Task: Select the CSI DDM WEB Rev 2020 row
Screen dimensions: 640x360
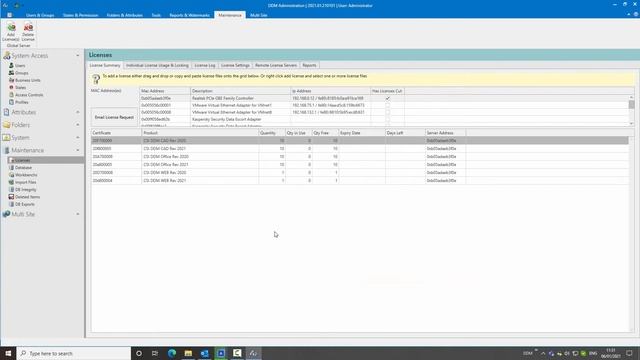Action: coord(359,173)
